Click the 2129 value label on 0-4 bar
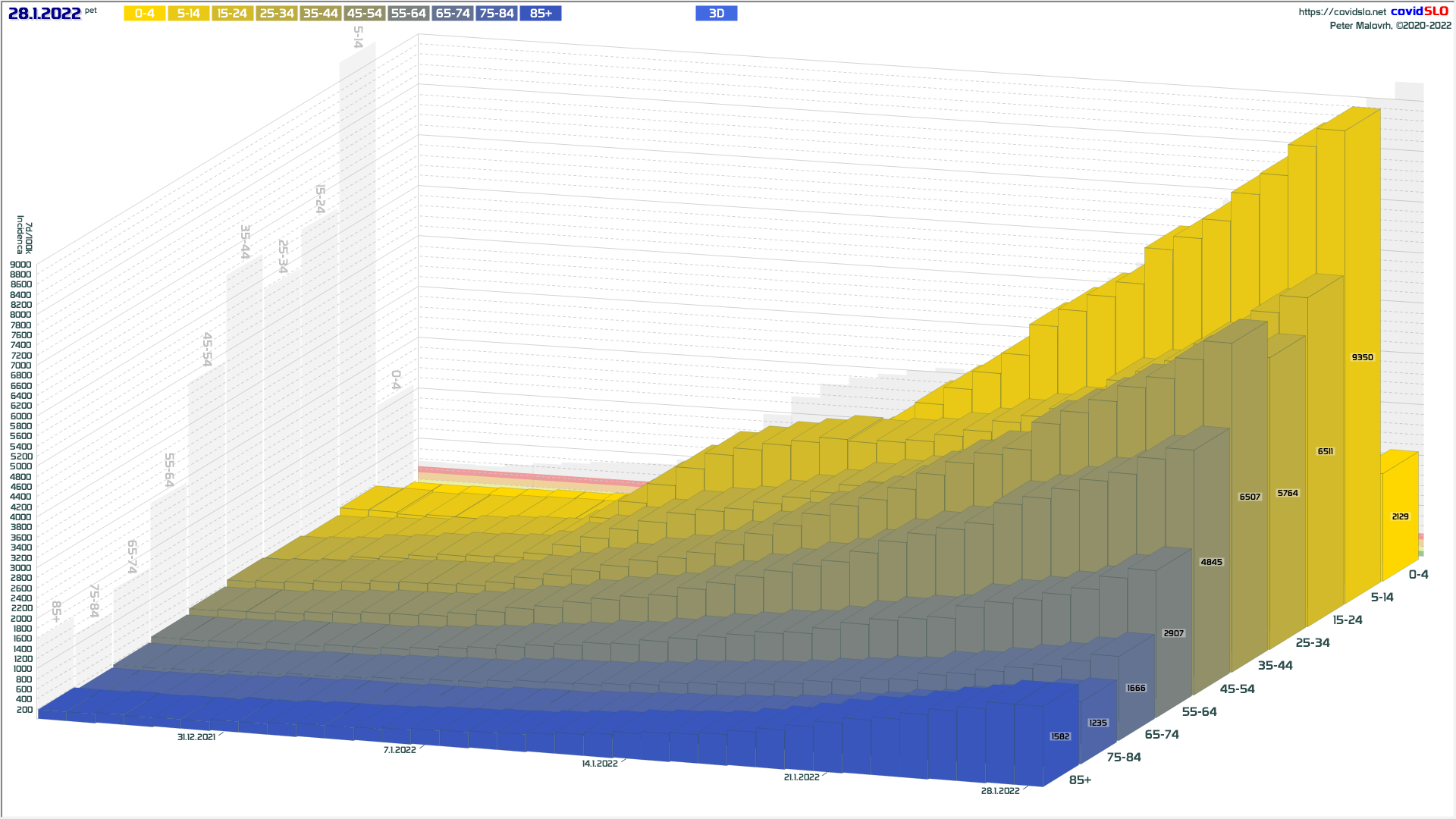Image resolution: width=1456 pixels, height=819 pixels. coord(1400,516)
